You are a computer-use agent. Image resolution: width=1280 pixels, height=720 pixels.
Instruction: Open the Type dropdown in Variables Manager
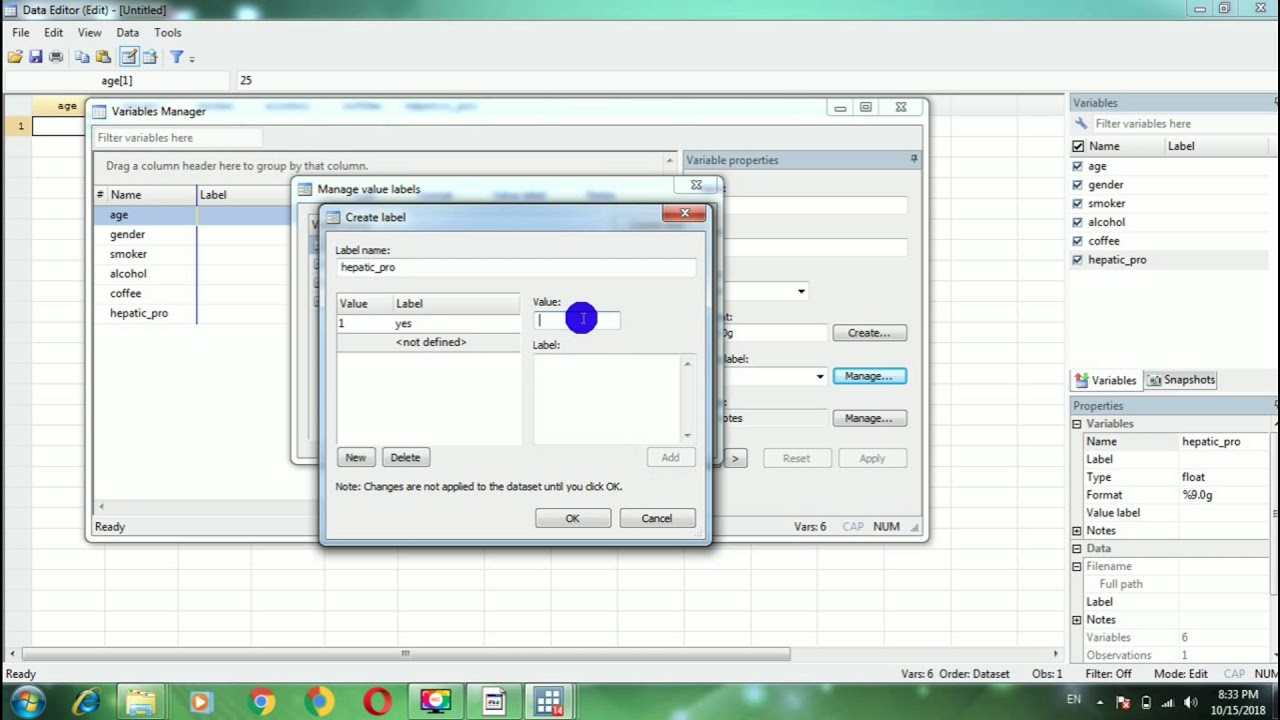click(x=801, y=292)
